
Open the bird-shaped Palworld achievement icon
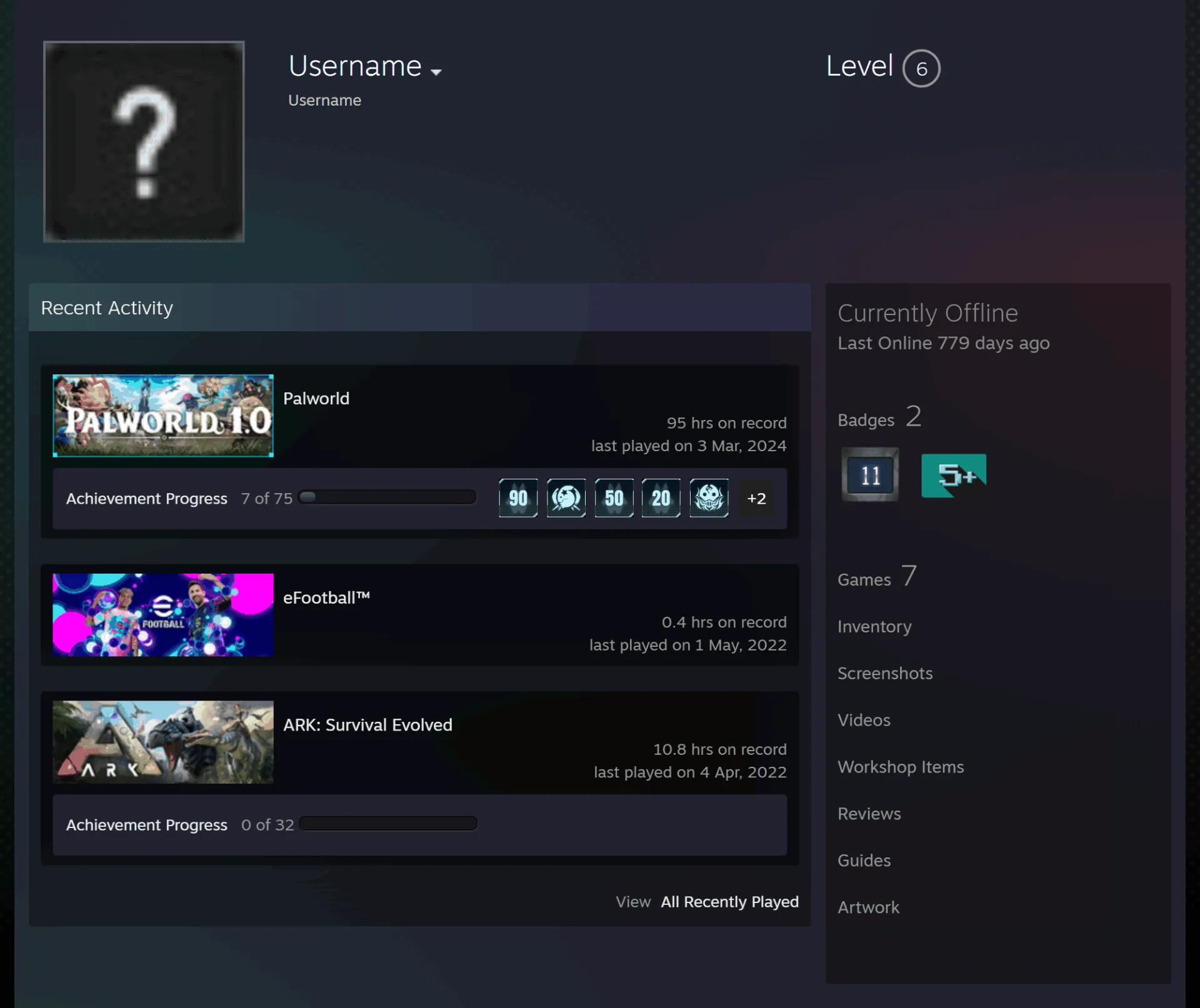point(566,498)
